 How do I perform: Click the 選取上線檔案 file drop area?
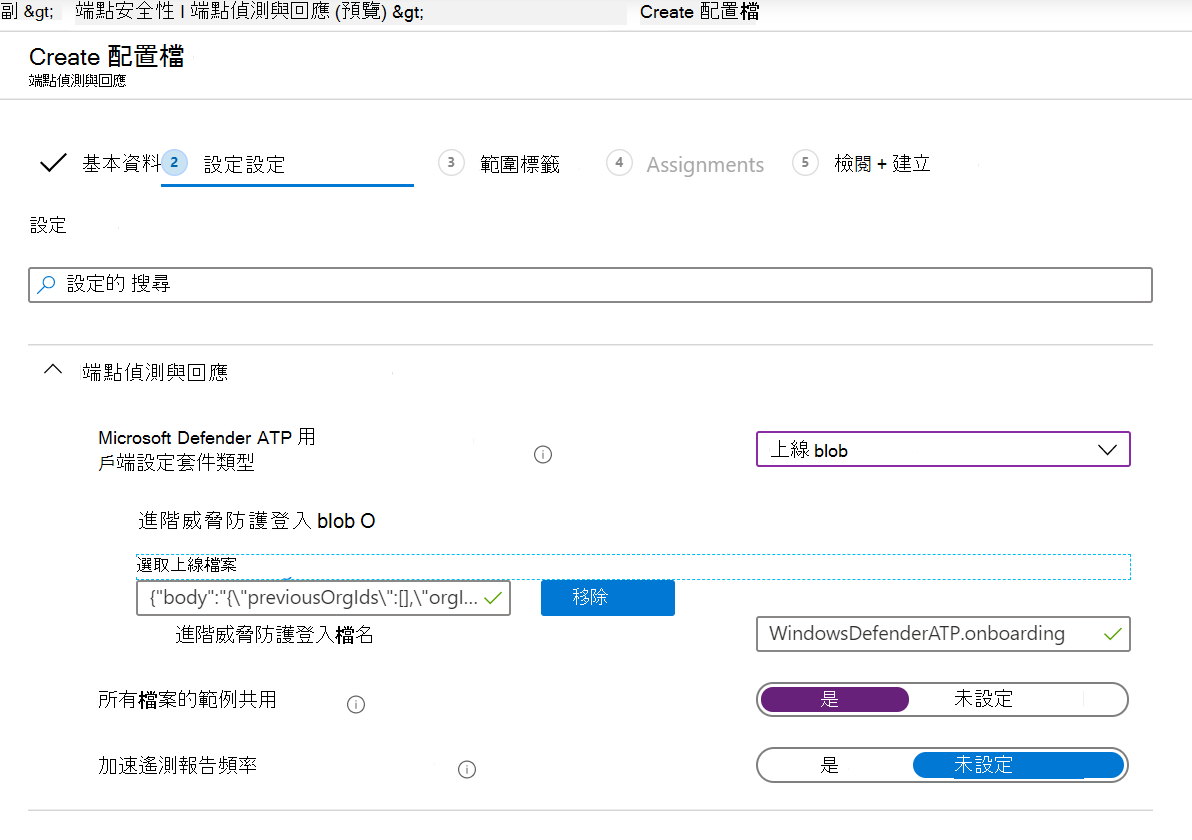[x=632, y=566]
